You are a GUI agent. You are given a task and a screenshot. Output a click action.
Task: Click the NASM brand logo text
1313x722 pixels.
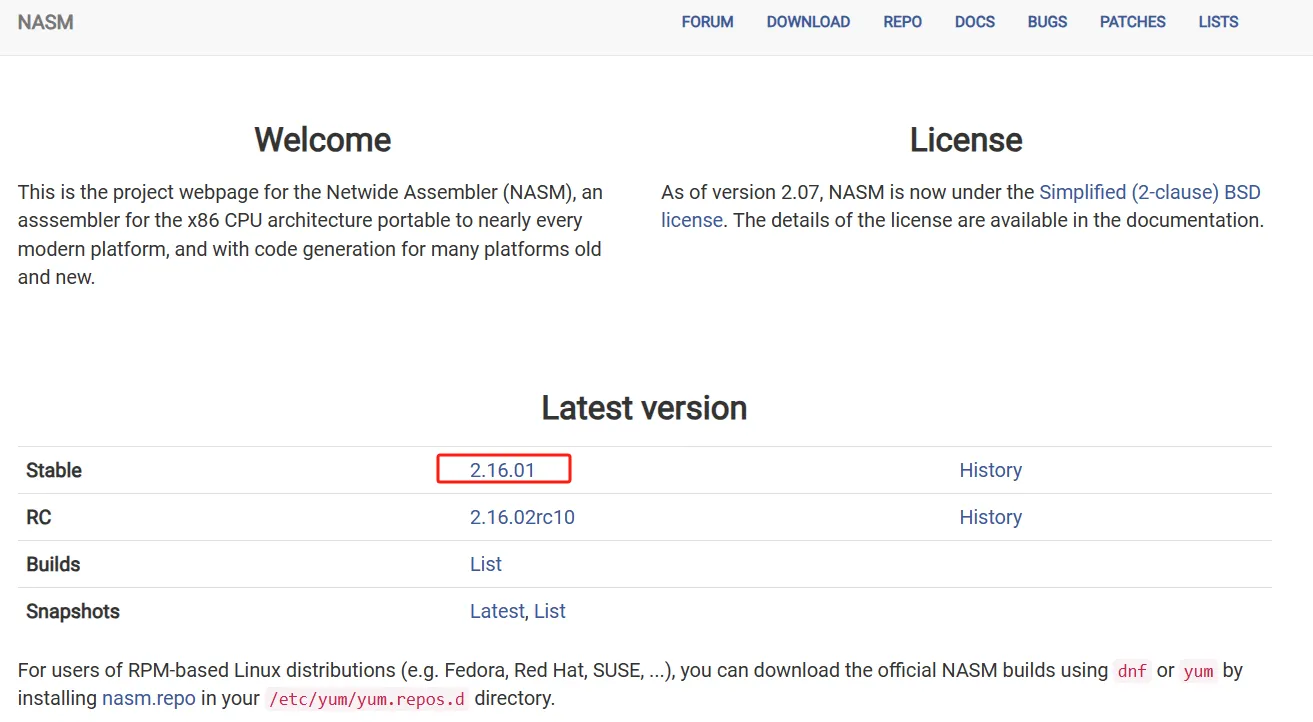pos(45,22)
